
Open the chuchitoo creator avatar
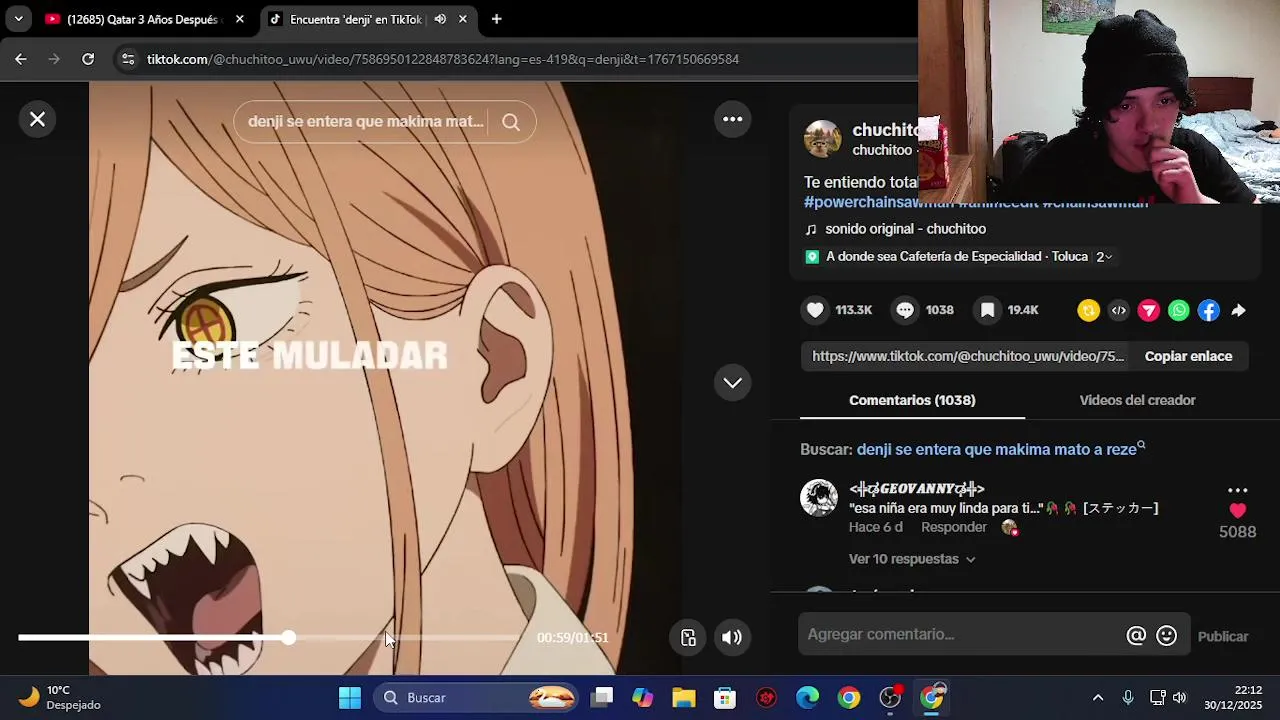coord(823,140)
